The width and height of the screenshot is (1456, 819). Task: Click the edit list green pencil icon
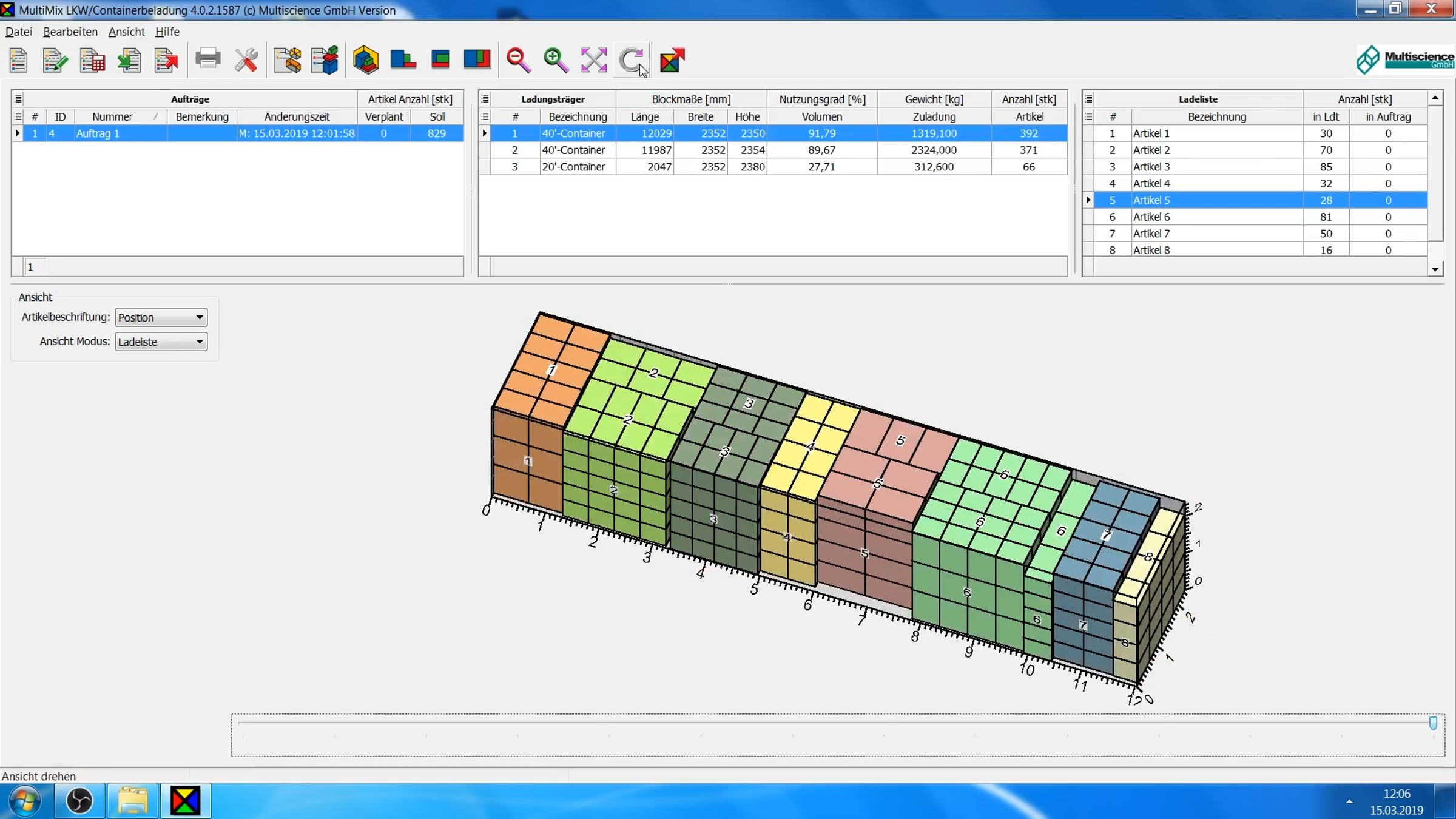pos(55,59)
